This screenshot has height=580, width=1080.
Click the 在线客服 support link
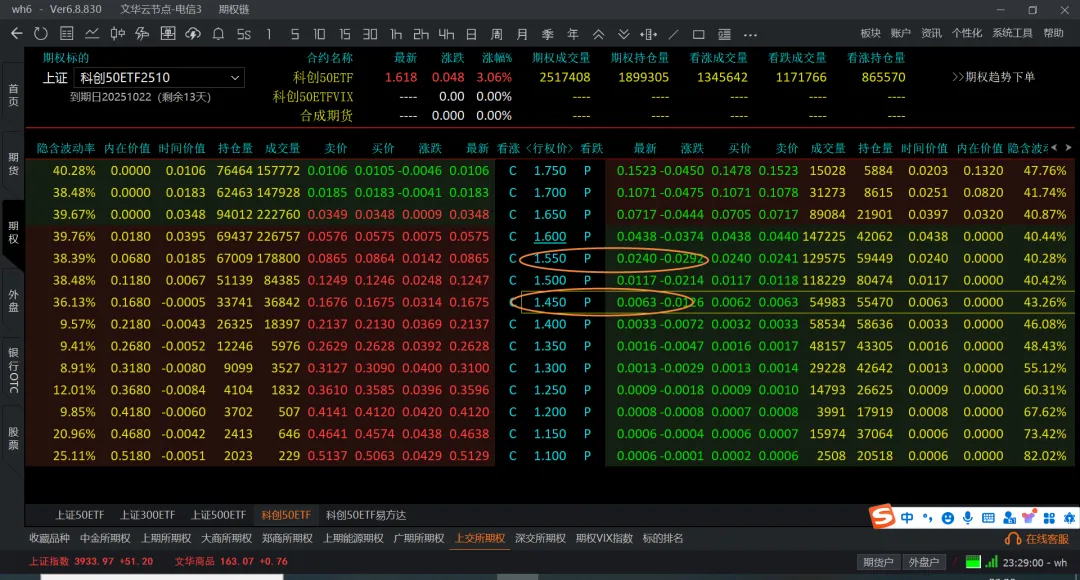1037,539
